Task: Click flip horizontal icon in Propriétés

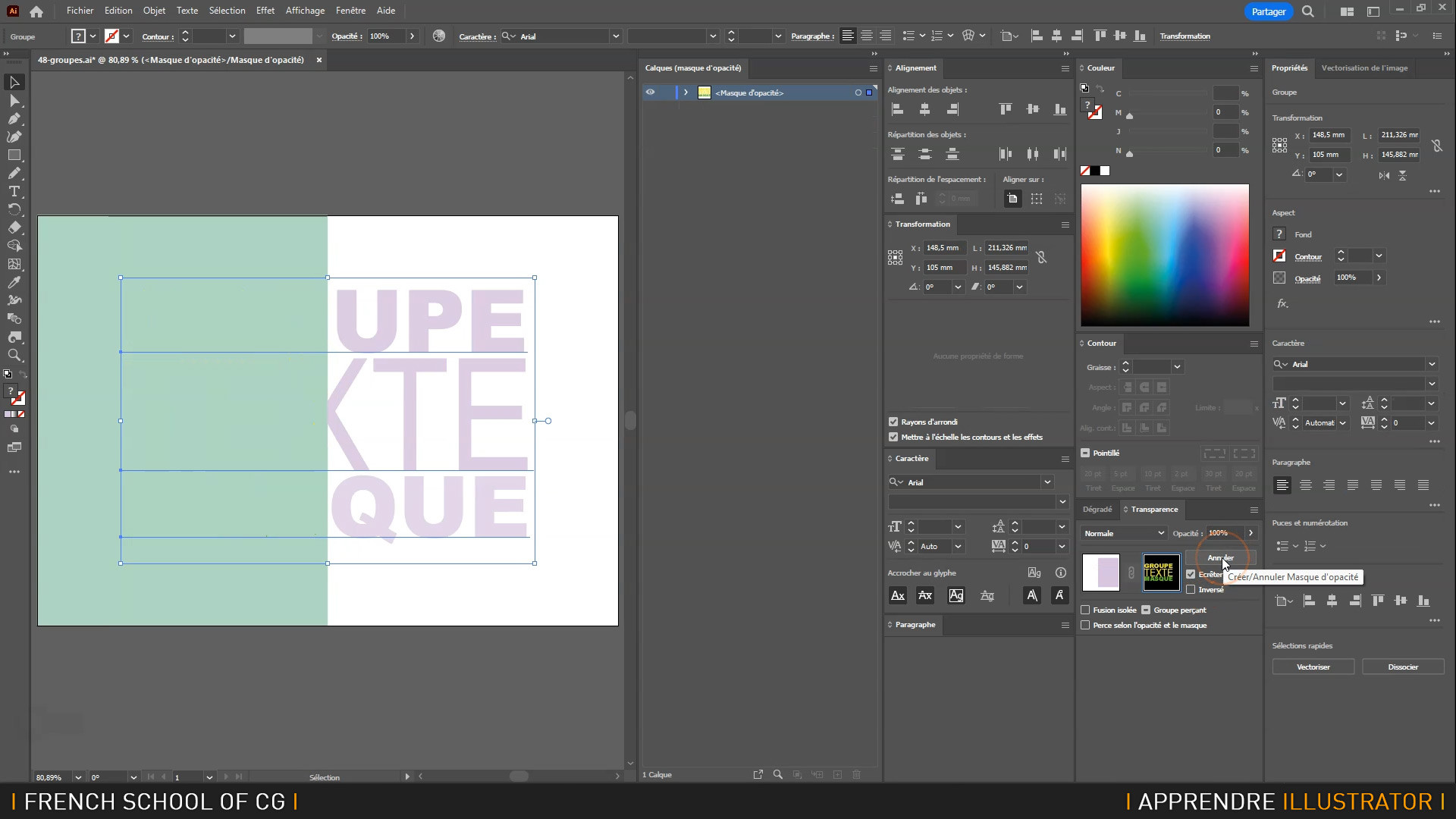Action: tap(1384, 175)
